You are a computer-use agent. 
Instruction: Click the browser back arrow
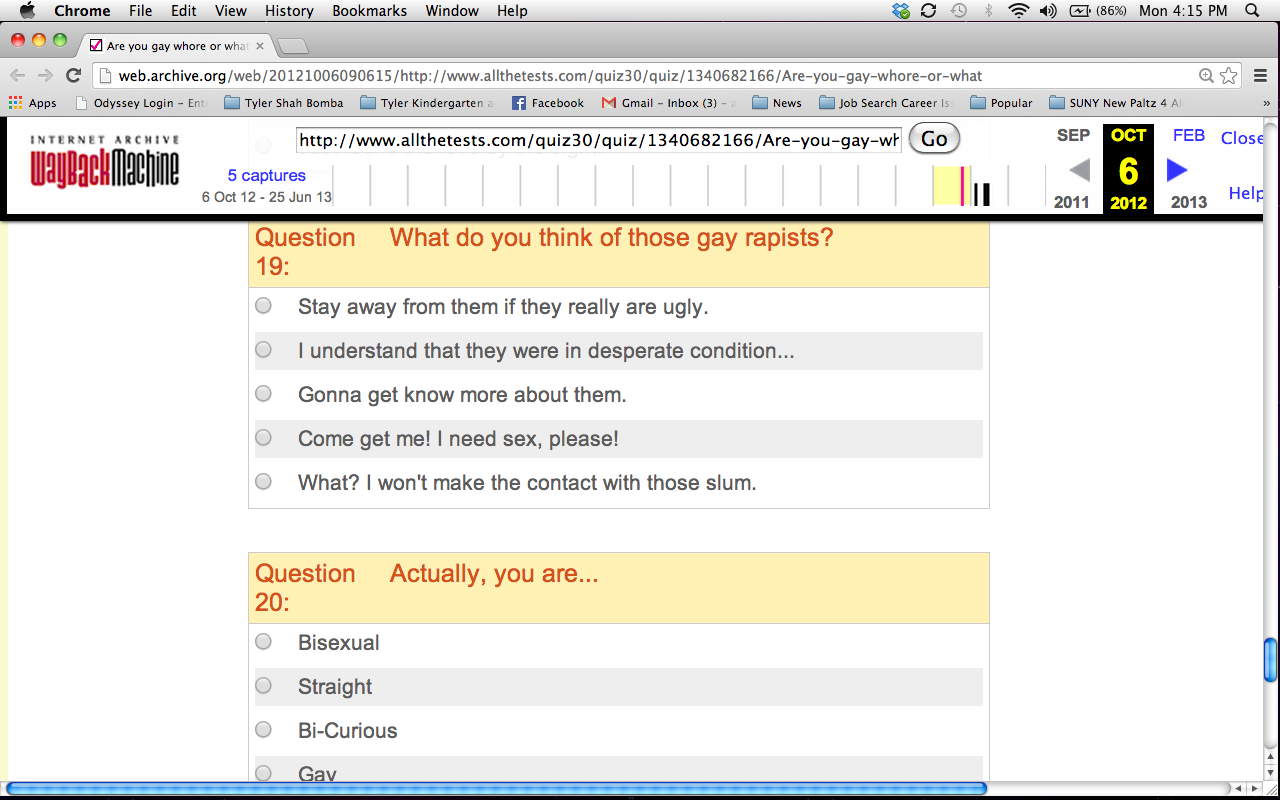tap(18, 75)
